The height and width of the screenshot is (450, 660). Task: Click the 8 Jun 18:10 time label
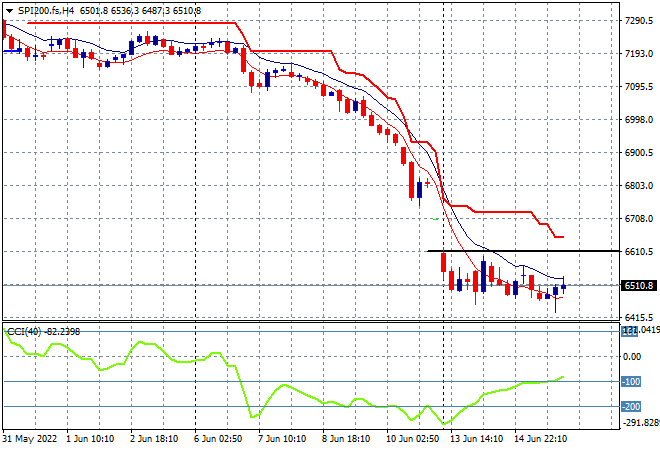[346, 439]
